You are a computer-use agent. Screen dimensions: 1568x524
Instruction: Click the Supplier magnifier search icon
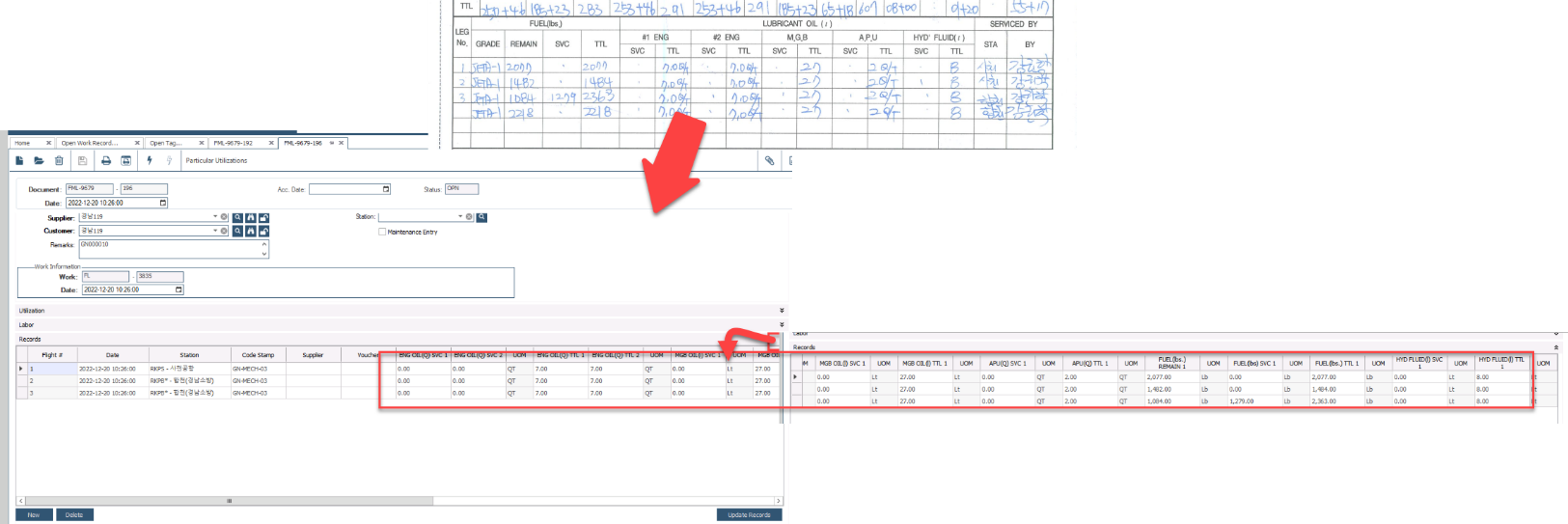click(237, 218)
